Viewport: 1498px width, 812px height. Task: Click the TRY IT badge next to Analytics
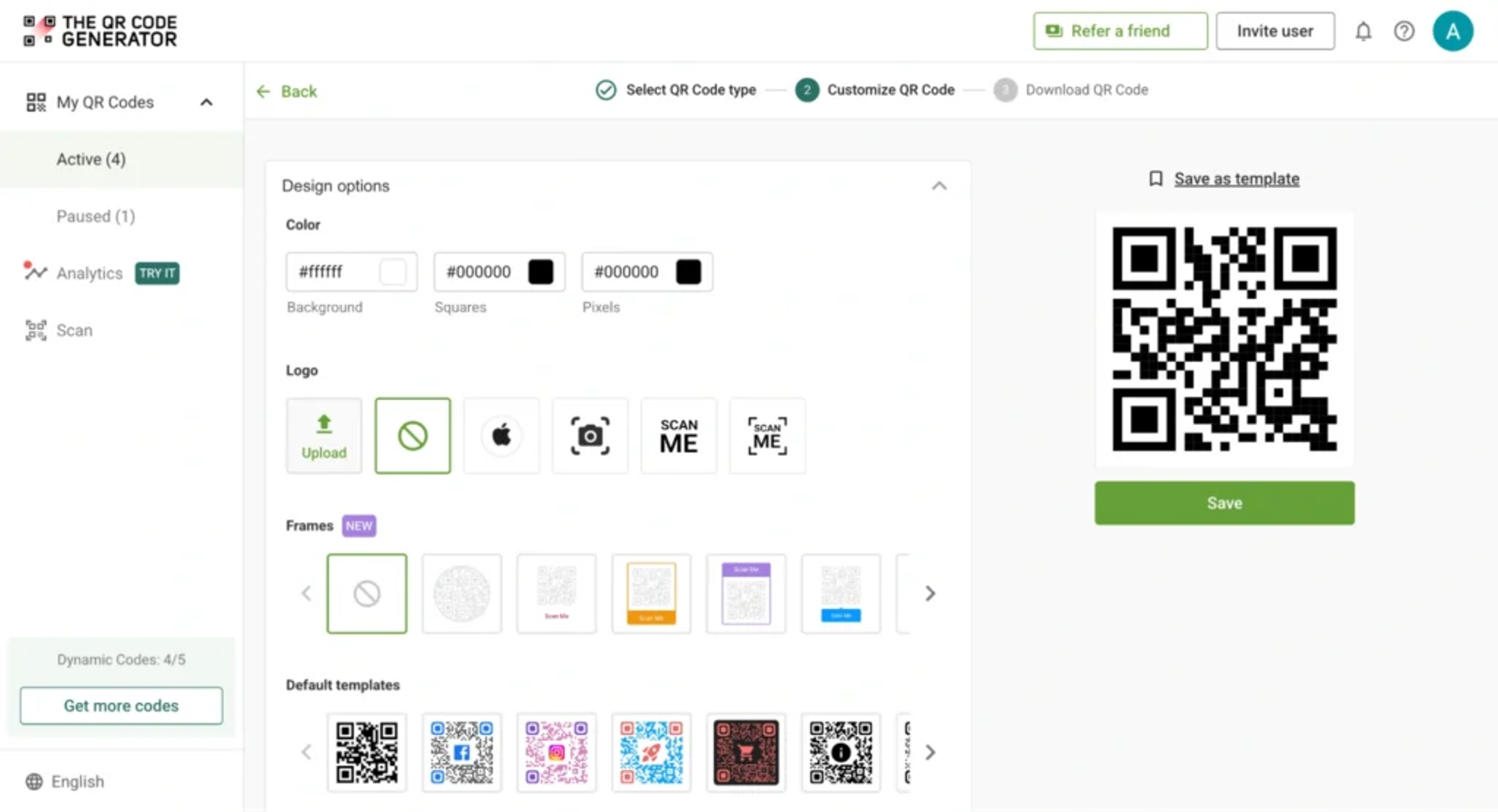(x=157, y=273)
